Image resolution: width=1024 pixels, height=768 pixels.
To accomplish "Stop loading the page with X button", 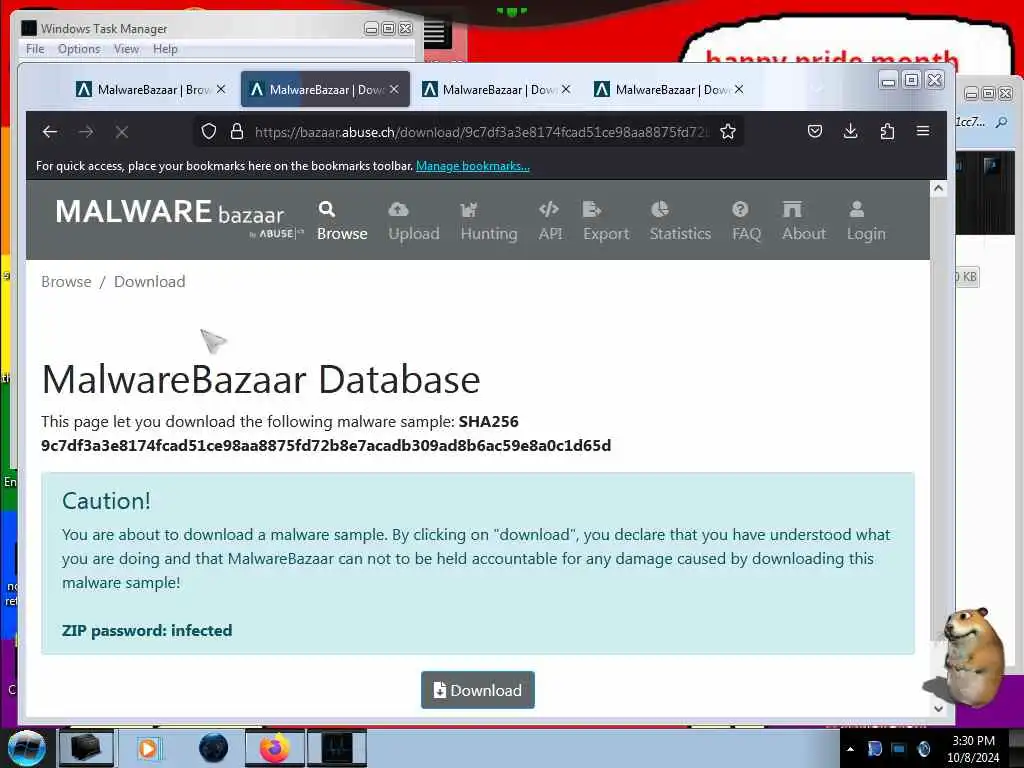I will tap(121, 132).
